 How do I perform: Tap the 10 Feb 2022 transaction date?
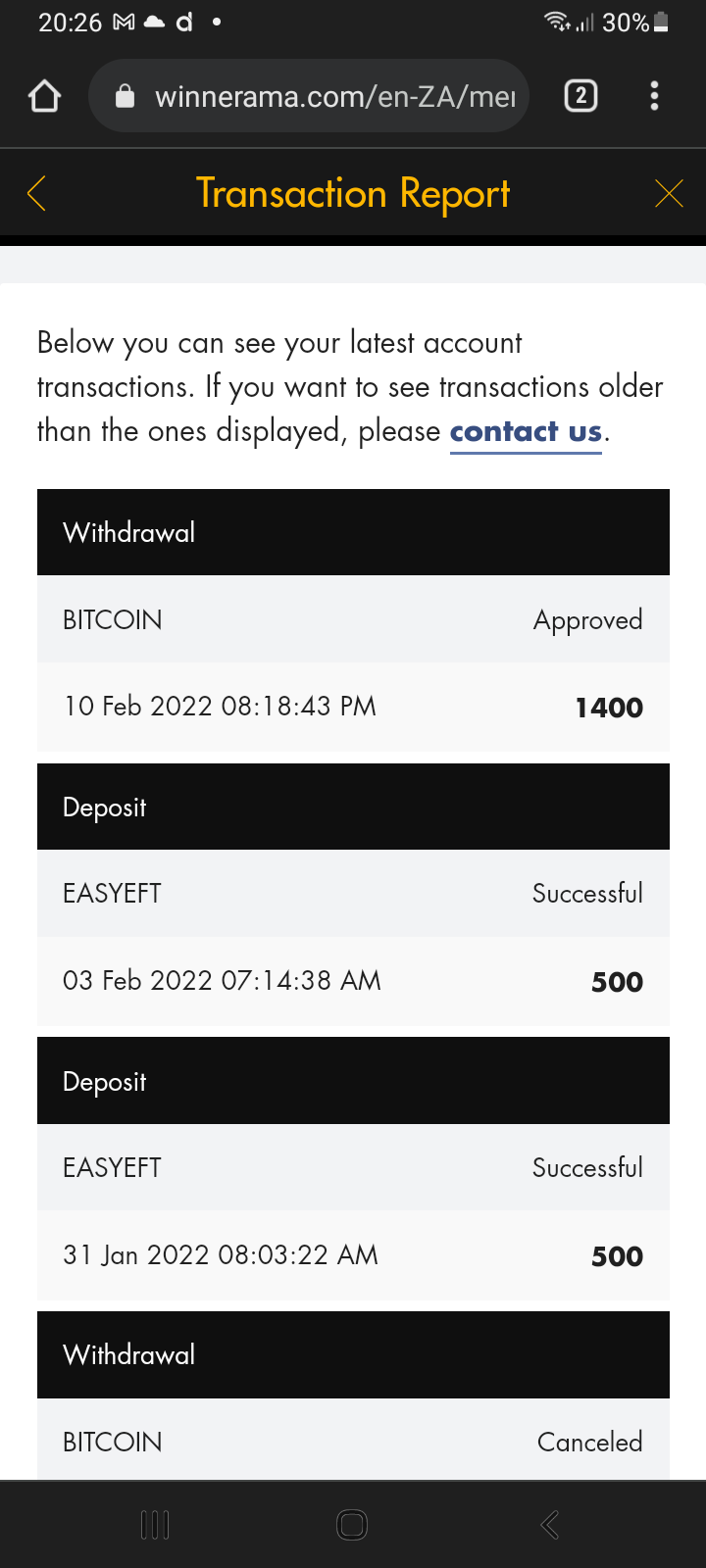click(221, 707)
